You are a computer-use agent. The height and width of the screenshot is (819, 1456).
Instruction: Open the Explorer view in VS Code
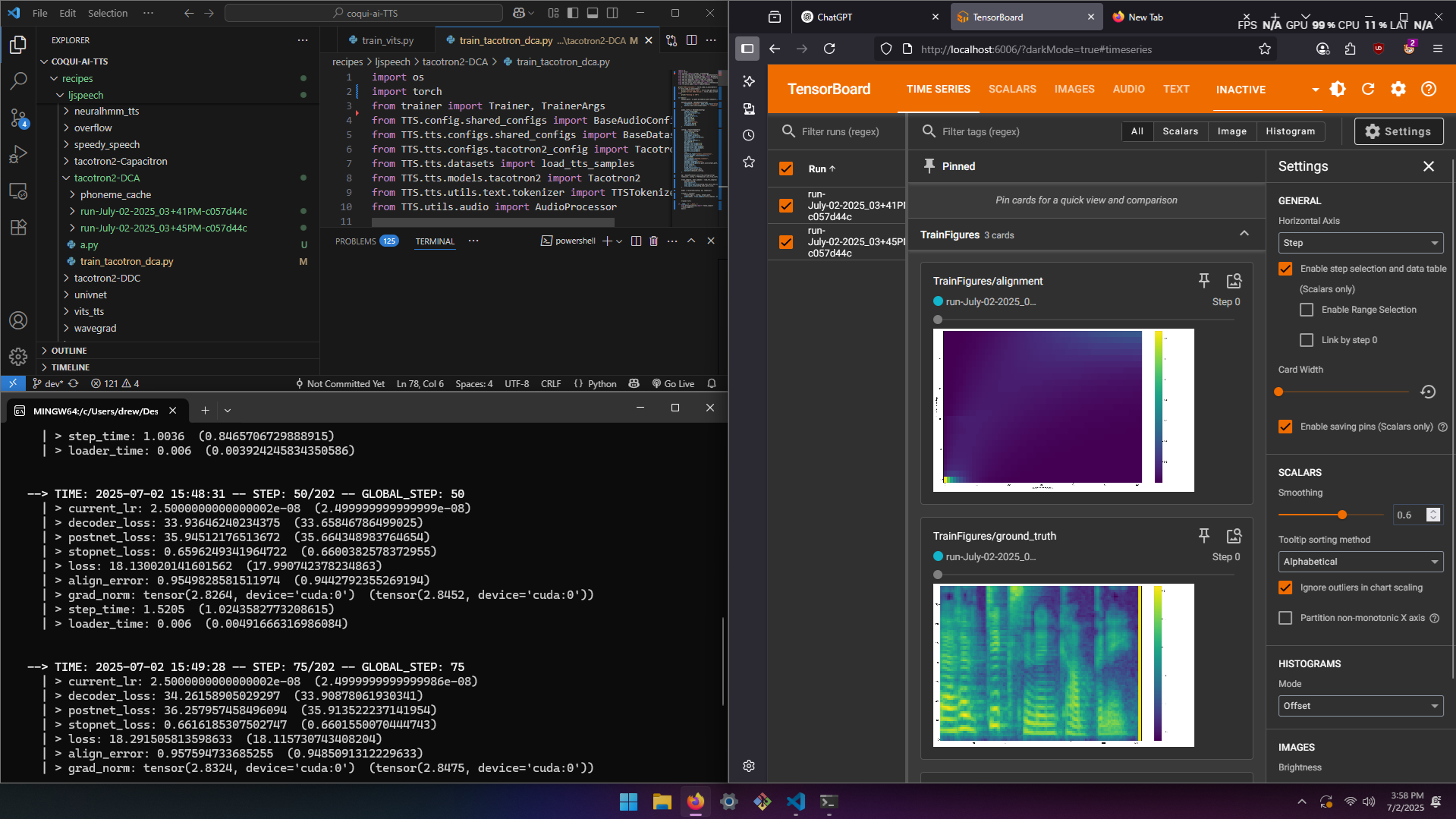pyautogui.click(x=18, y=45)
